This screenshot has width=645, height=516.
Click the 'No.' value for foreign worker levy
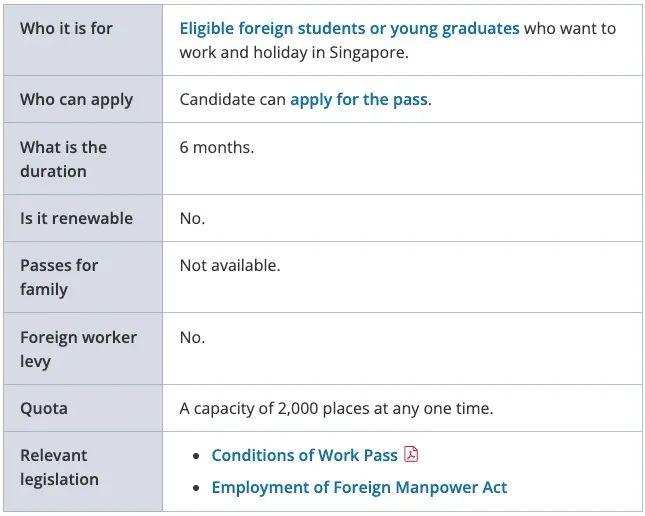point(192,337)
